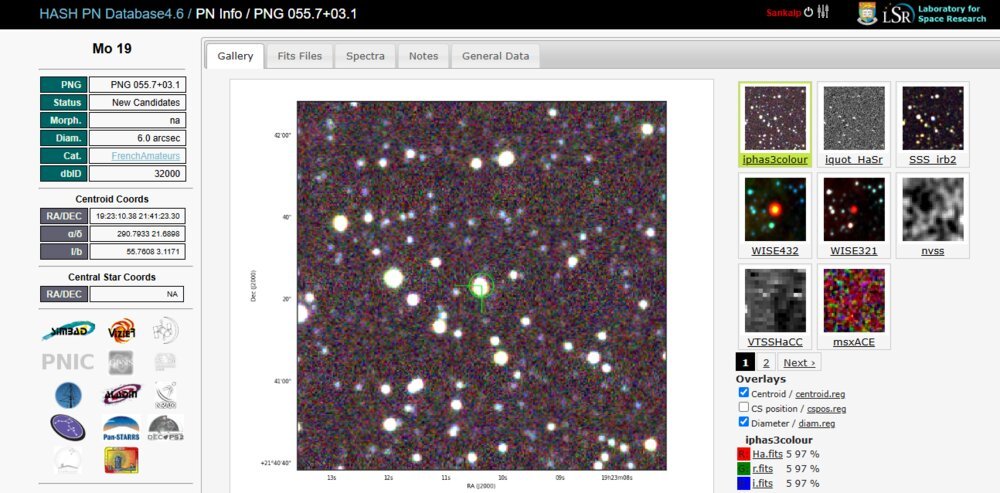Click the faint observatory dome logo below constellation
Viewport: 1000px width, 493px height.
(68, 460)
